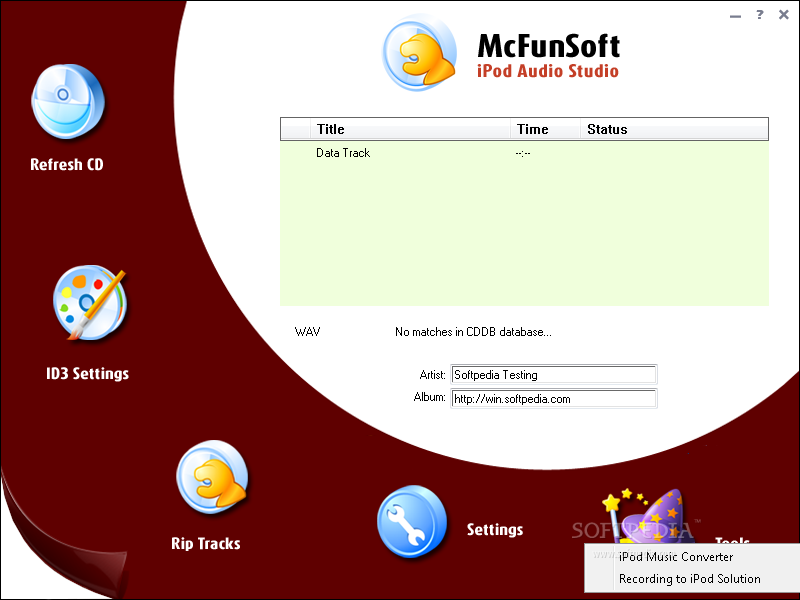Choose Recording to iPod Solution menu entry
The height and width of the screenshot is (600, 800).
click(690, 579)
